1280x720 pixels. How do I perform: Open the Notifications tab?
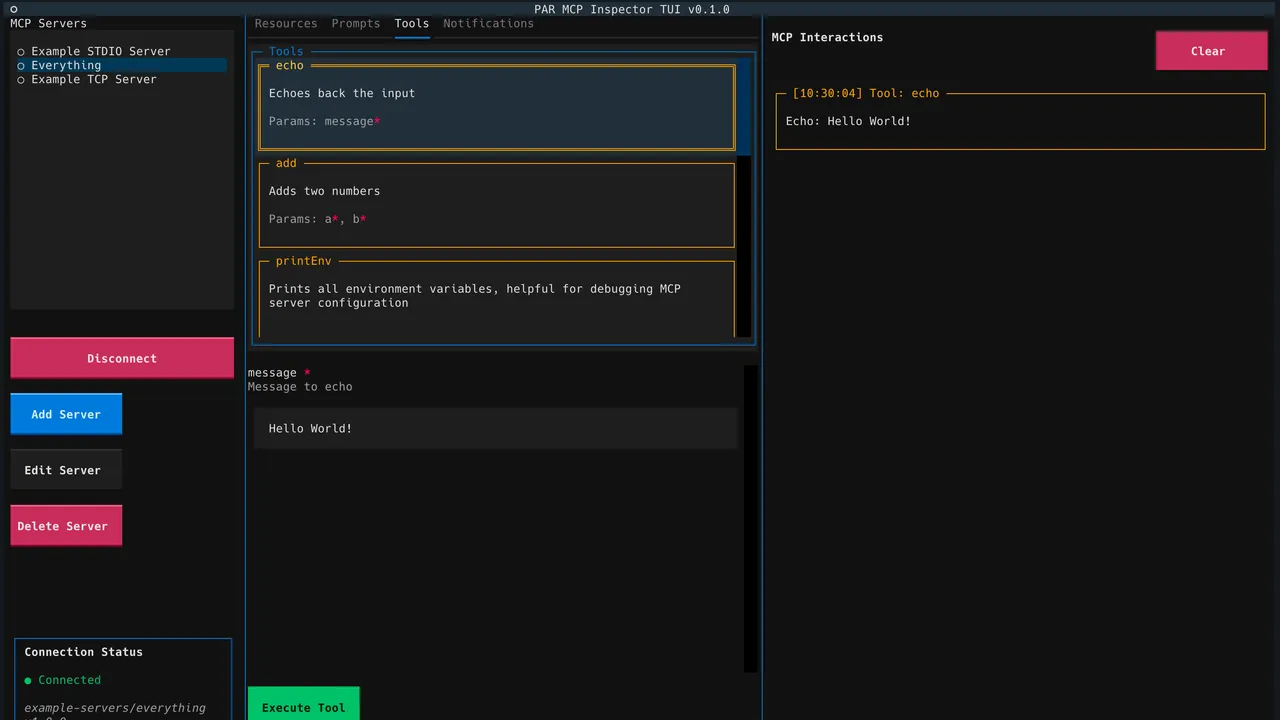(x=488, y=23)
